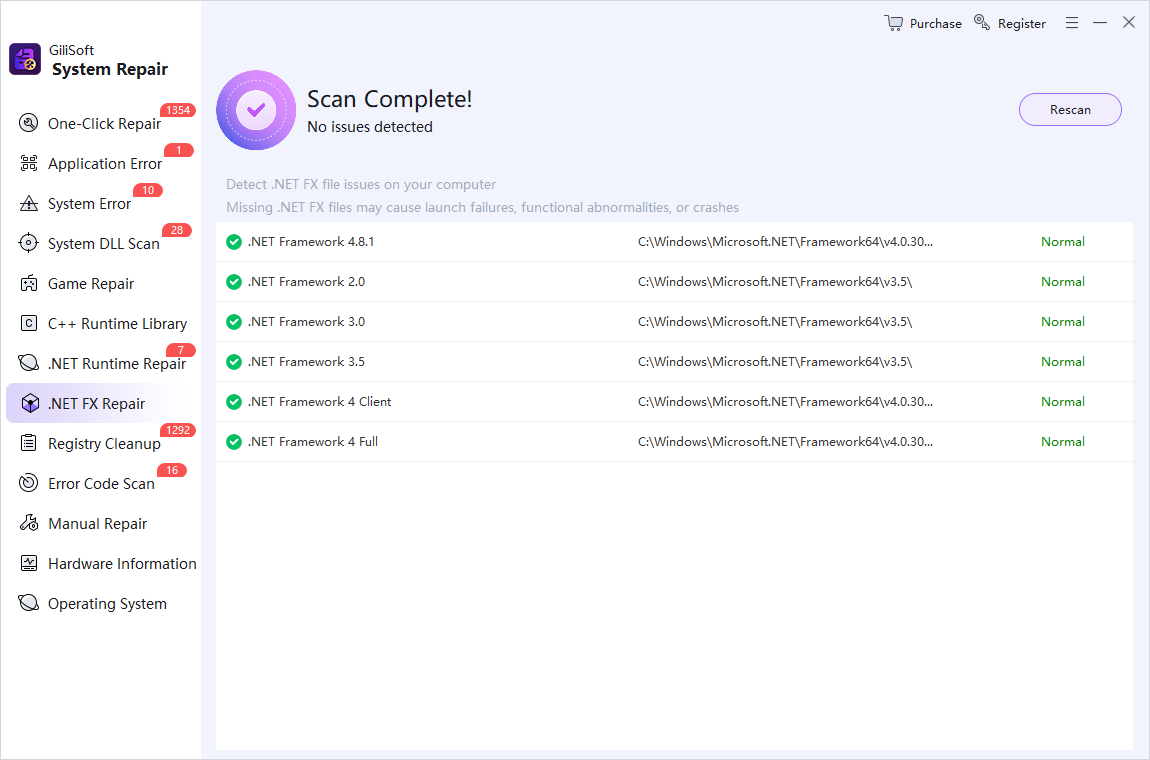
Task: Click the Rescan button
Action: (x=1070, y=109)
